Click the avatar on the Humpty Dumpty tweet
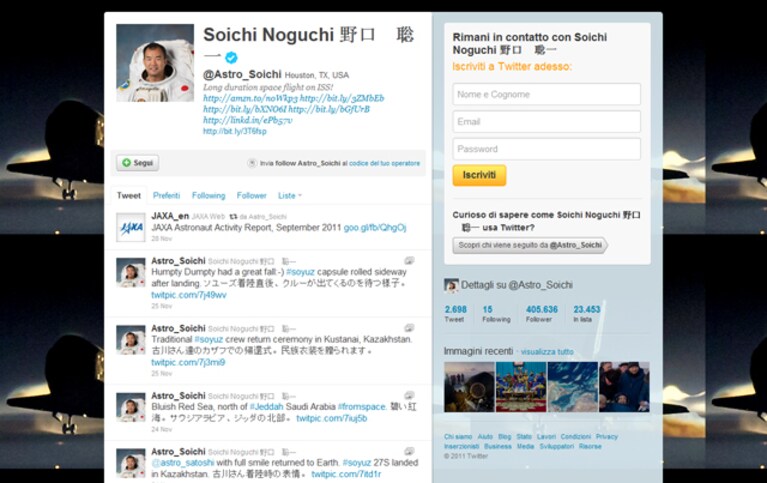Viewport: 767px width, 483px height. (131, 272)
